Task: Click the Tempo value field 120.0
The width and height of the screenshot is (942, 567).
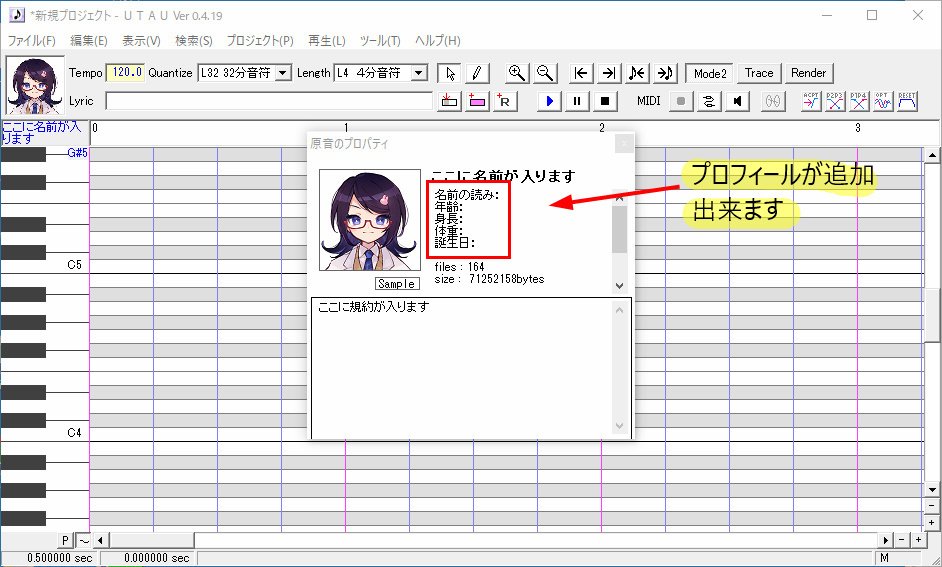Action: coord(125,73)
